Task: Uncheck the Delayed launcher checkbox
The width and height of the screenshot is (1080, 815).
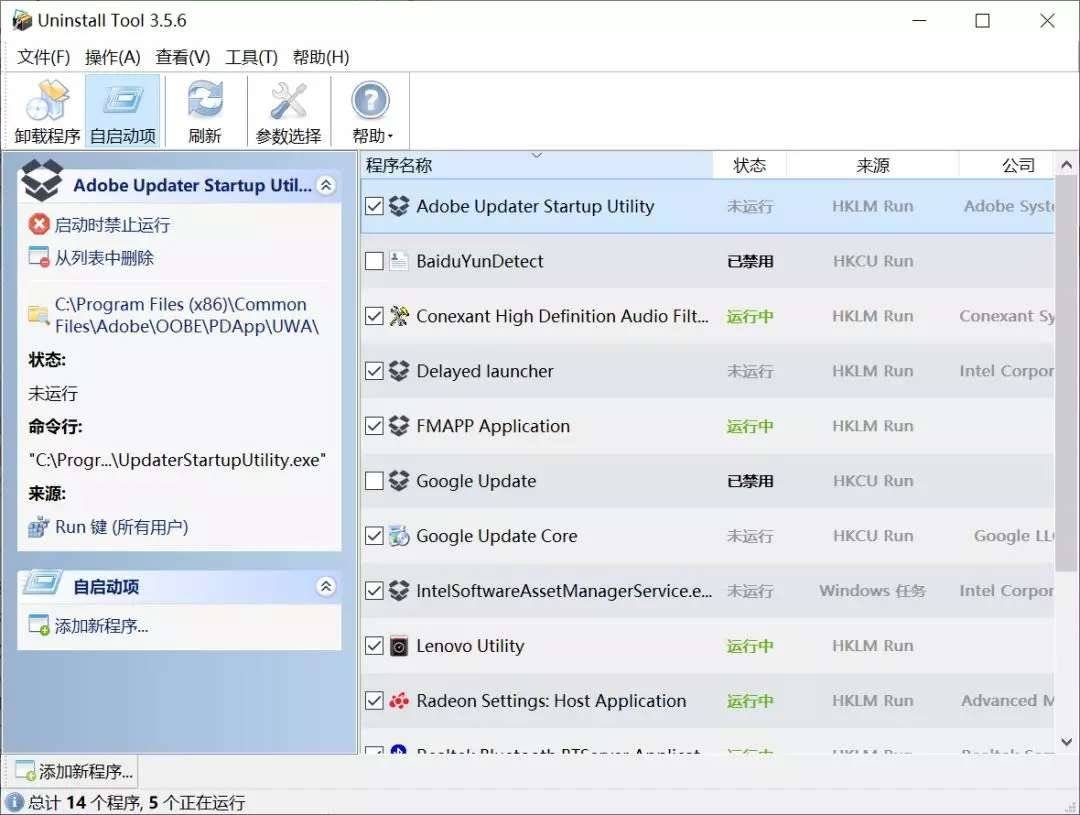Action: [374, 371]
